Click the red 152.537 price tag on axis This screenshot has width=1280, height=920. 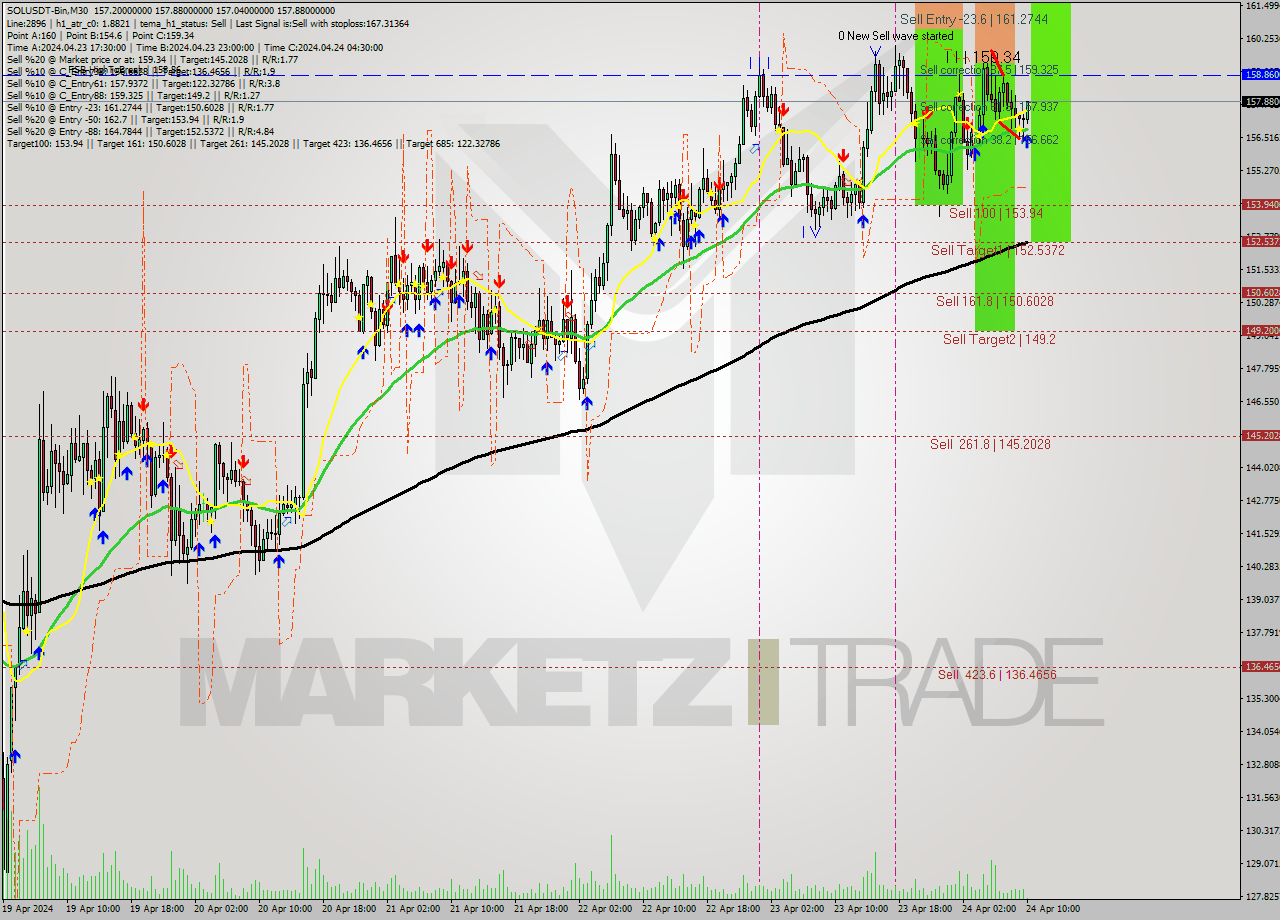pos(1260,242)
